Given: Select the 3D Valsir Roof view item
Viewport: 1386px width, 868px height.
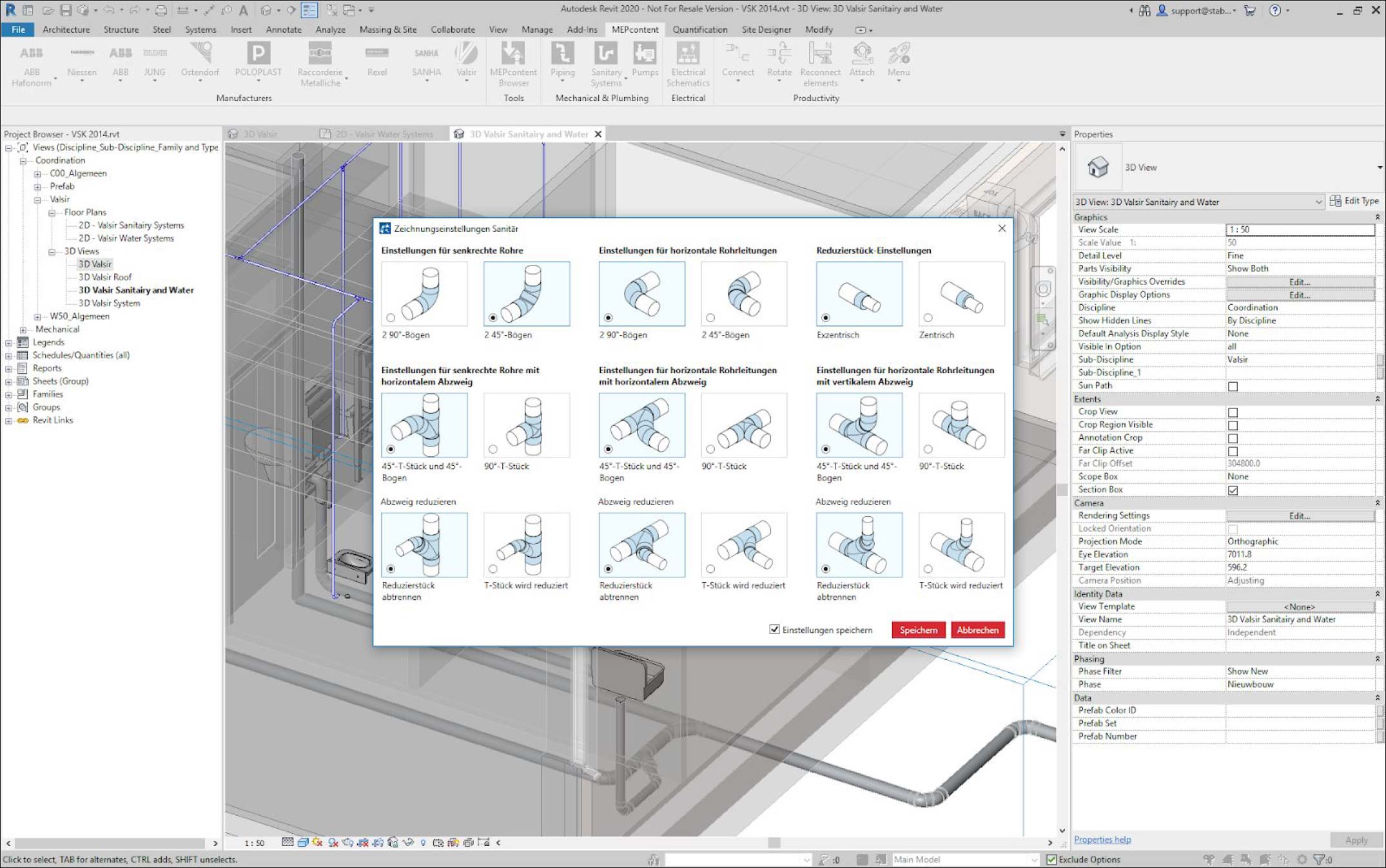Looking at the screenshot, I should pyautogui.click(x=104, y=277).
